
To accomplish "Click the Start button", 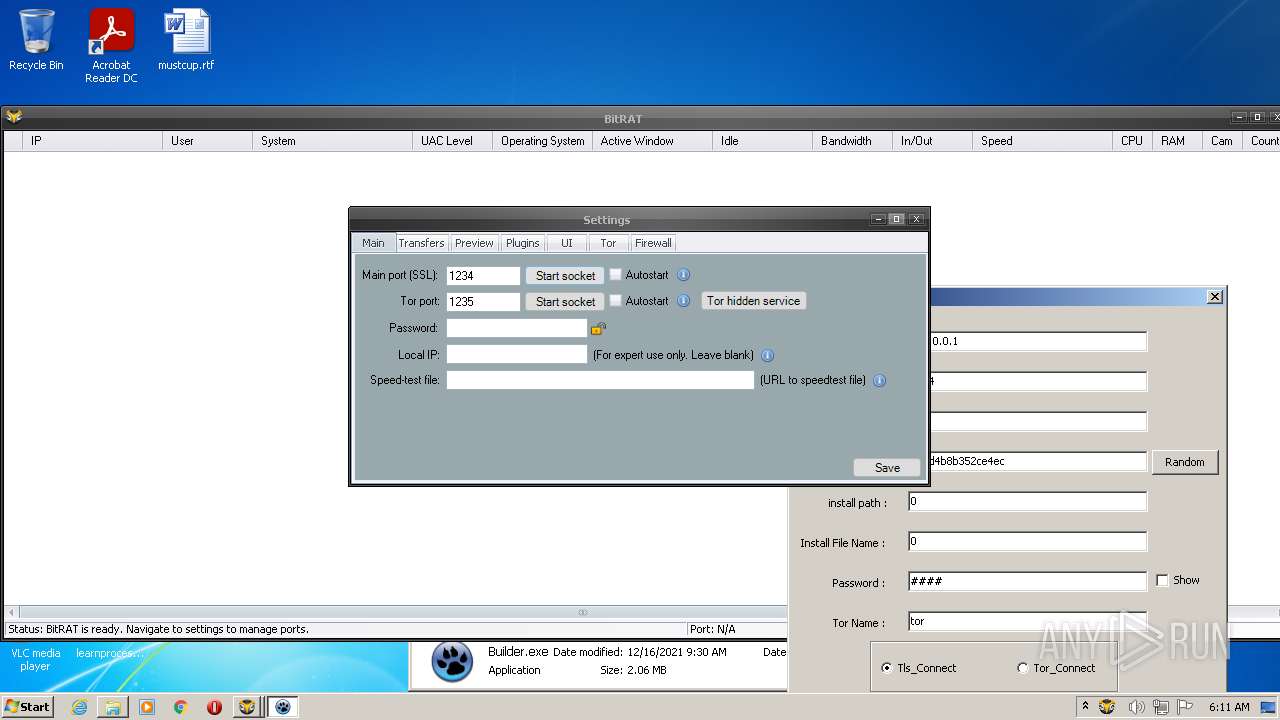I will [x=28, y=707].
